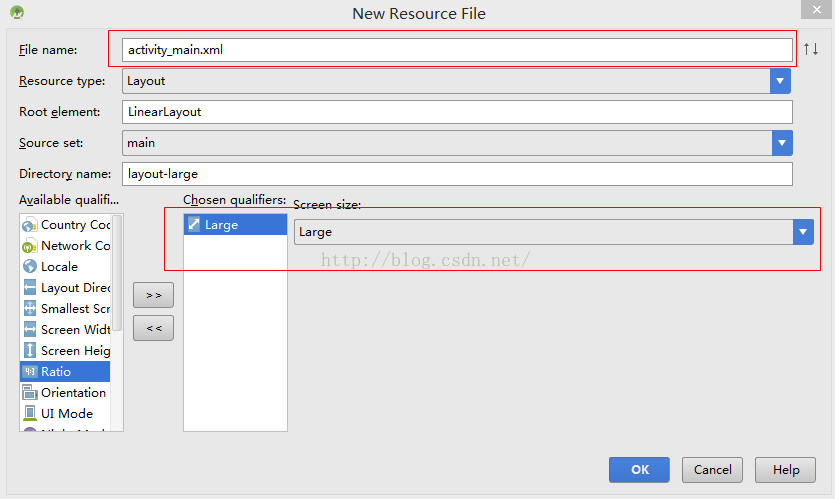Add qualifier with the >> button
The width and height of the screenshot is (835, 499).
(153, 295)
